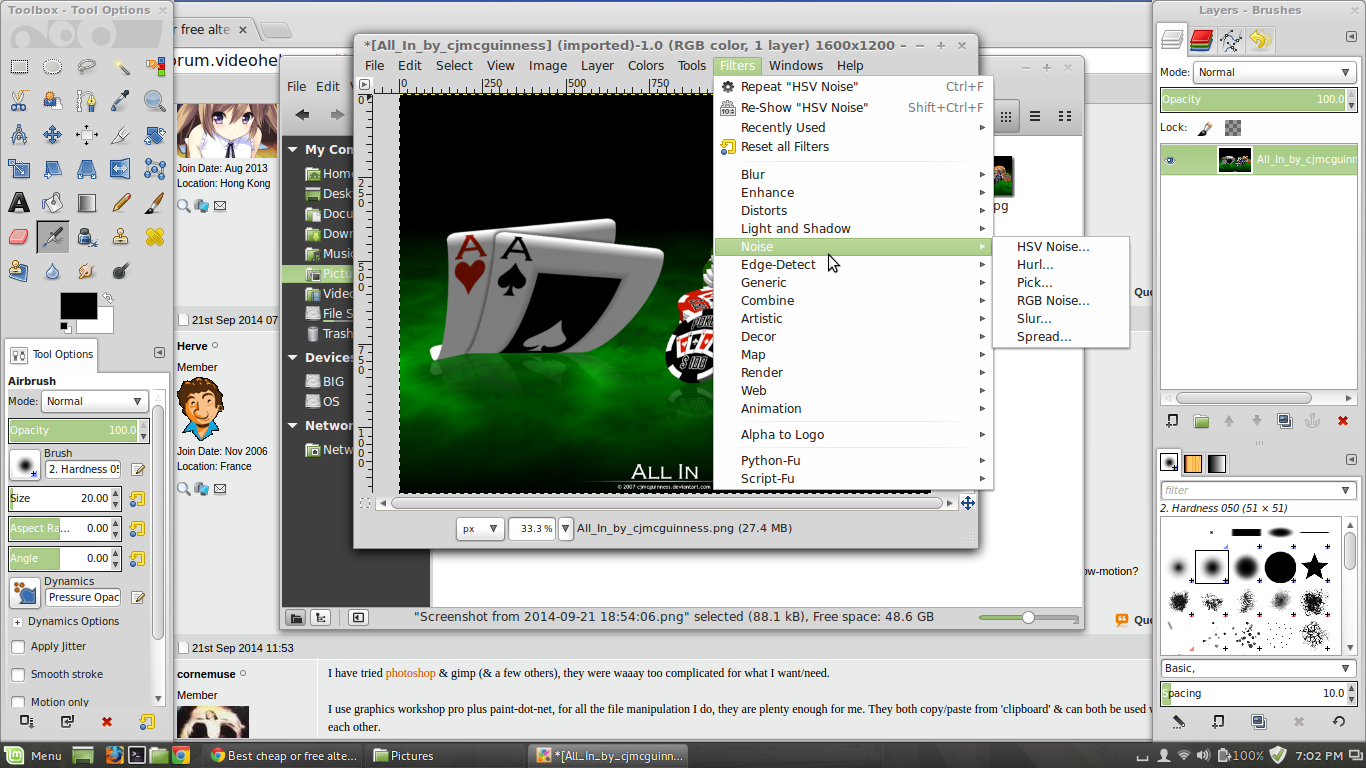Duplicate the layer in Layers dock
Viewport: 1366px width, 768px height.
(1285, 421)
